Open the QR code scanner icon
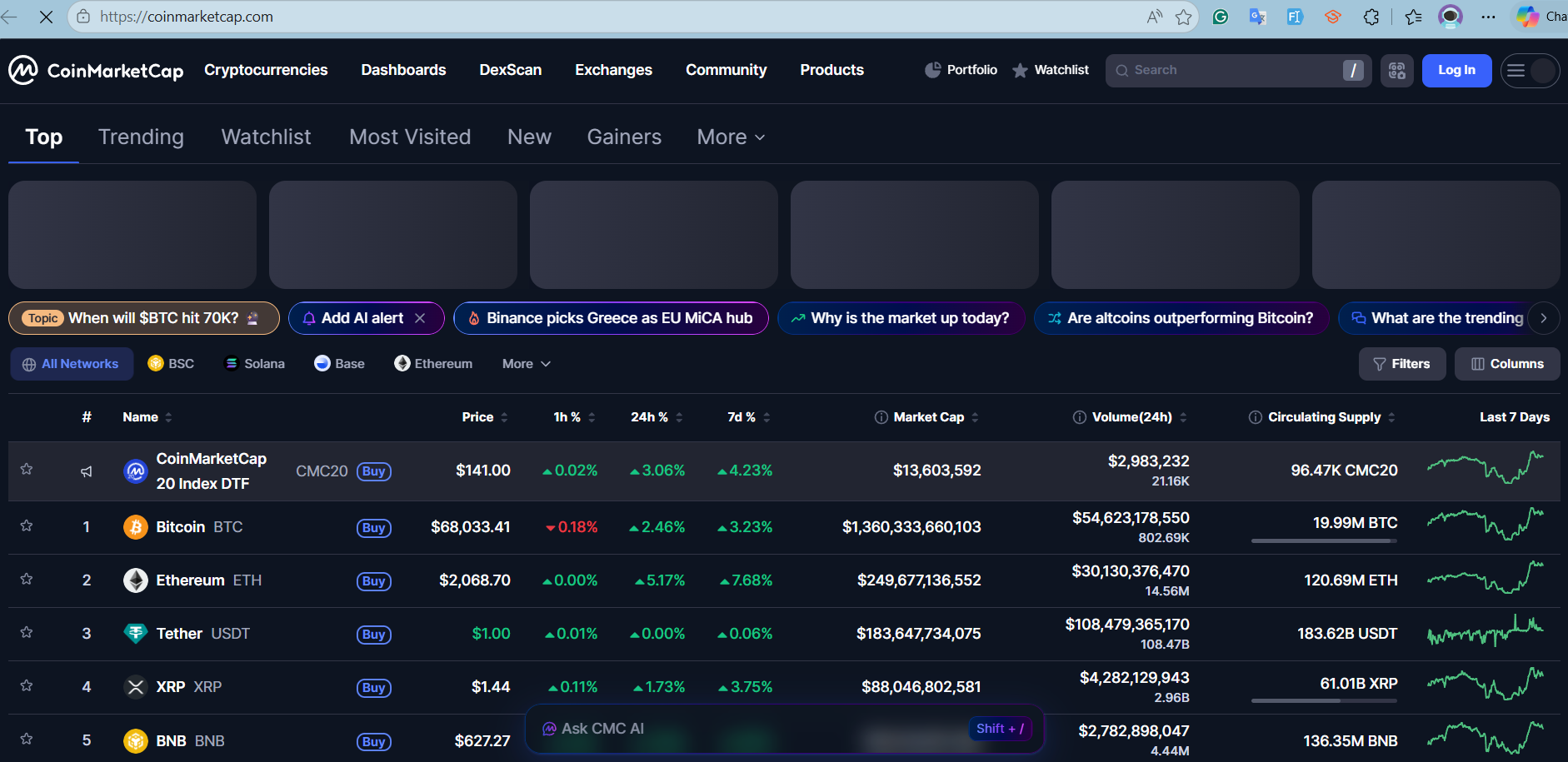1568x762 pixels. pos(1396,71)
